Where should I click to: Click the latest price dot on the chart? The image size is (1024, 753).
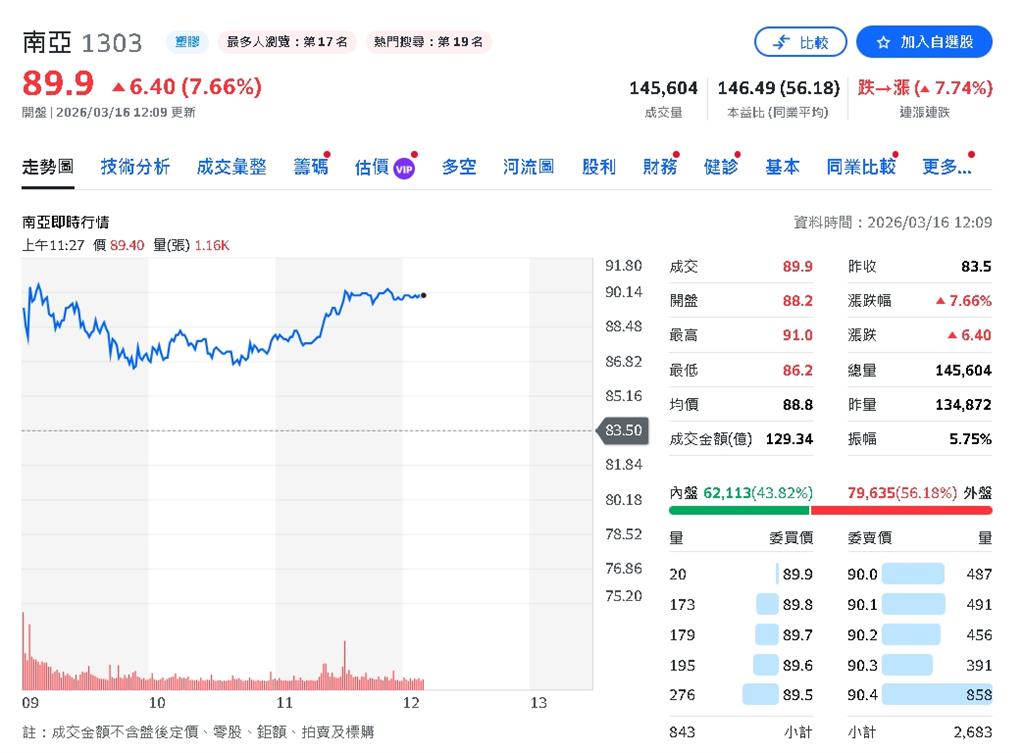424,295
